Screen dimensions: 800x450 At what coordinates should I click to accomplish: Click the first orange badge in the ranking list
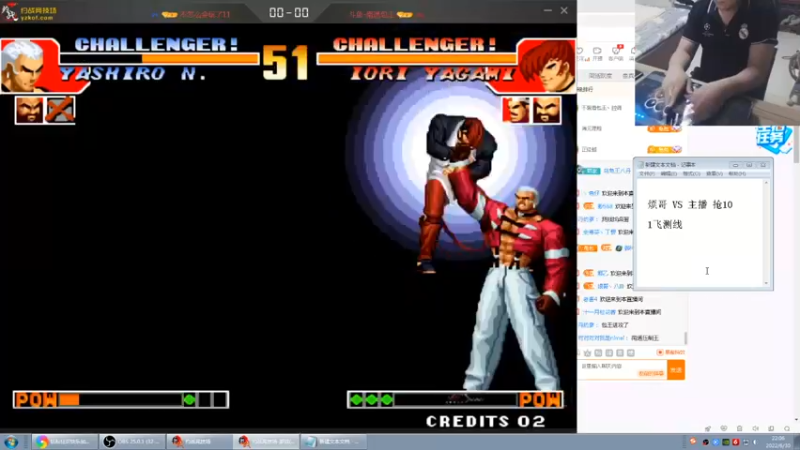[664, 129]
